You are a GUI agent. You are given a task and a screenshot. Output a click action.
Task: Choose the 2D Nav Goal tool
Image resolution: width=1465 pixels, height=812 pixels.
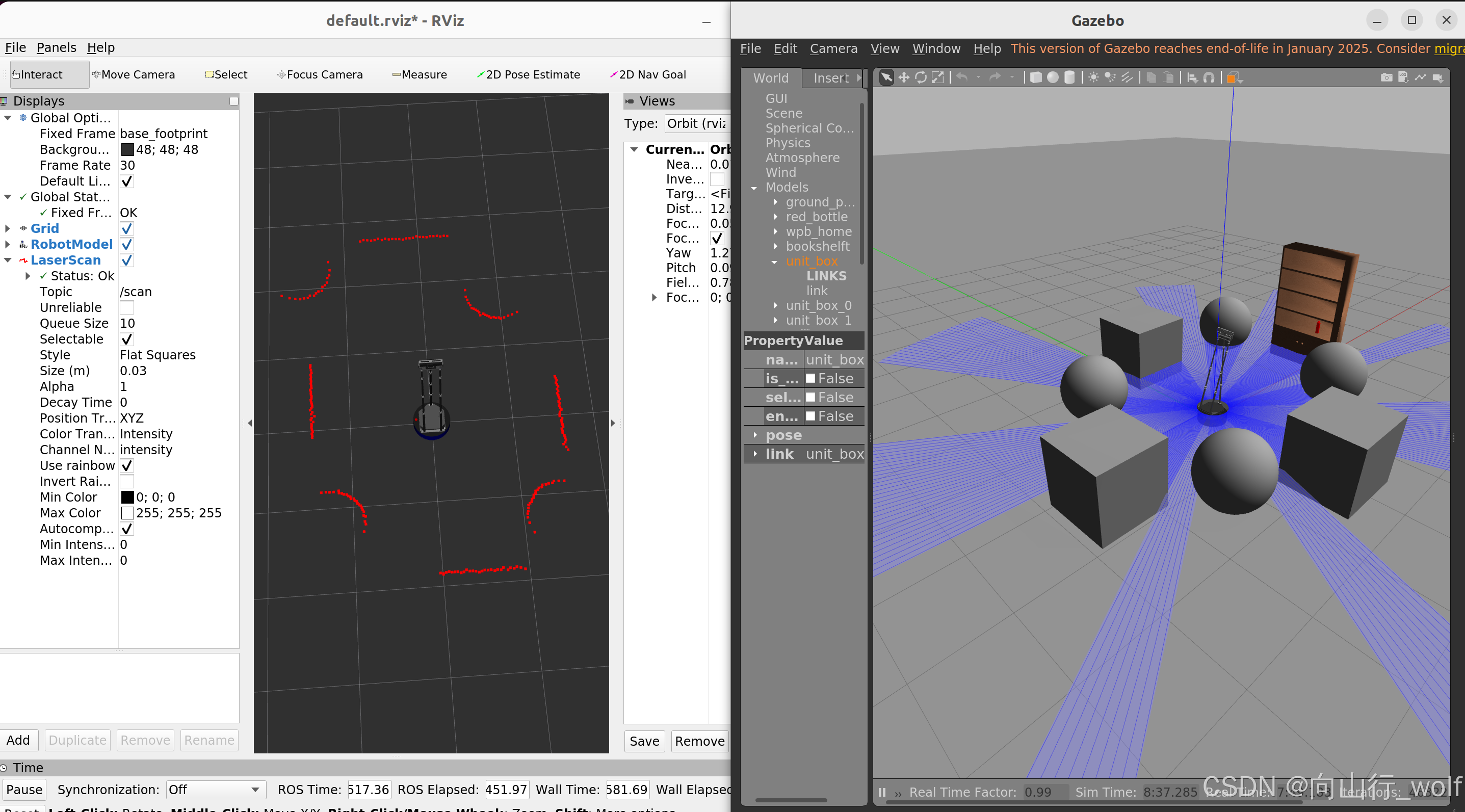point(648,74)
